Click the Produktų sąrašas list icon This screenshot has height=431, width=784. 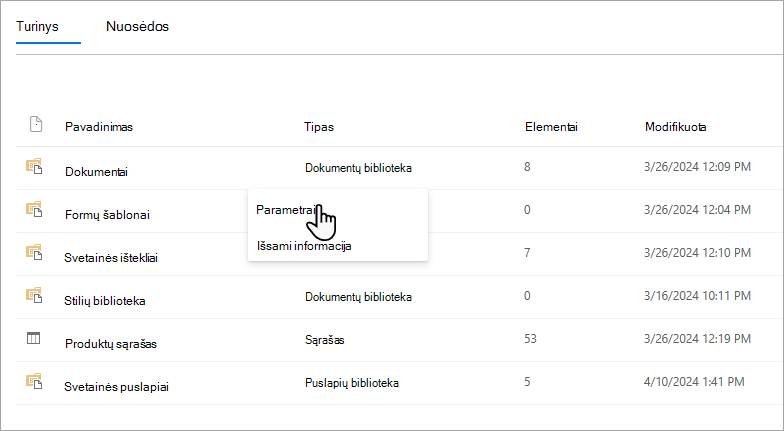[33, 338]
